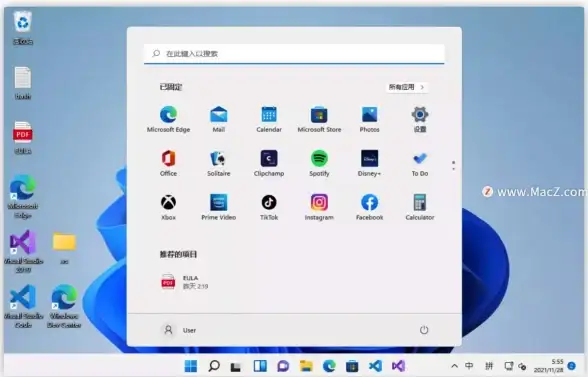Open network and volume quick settings
This screenshot has height=377, width=588.
point(516,366)
